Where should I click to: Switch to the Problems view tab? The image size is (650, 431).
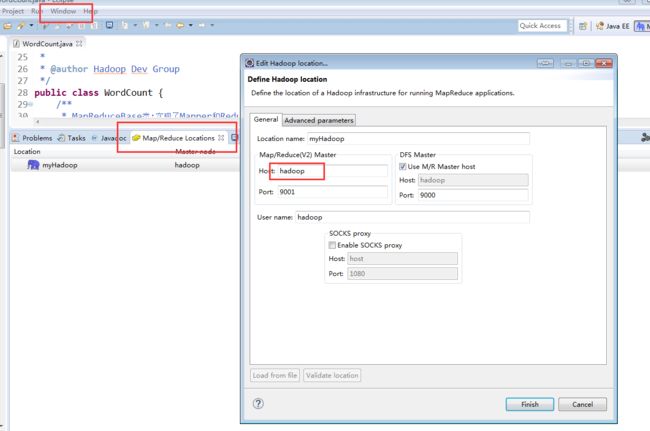click(32, 138)
